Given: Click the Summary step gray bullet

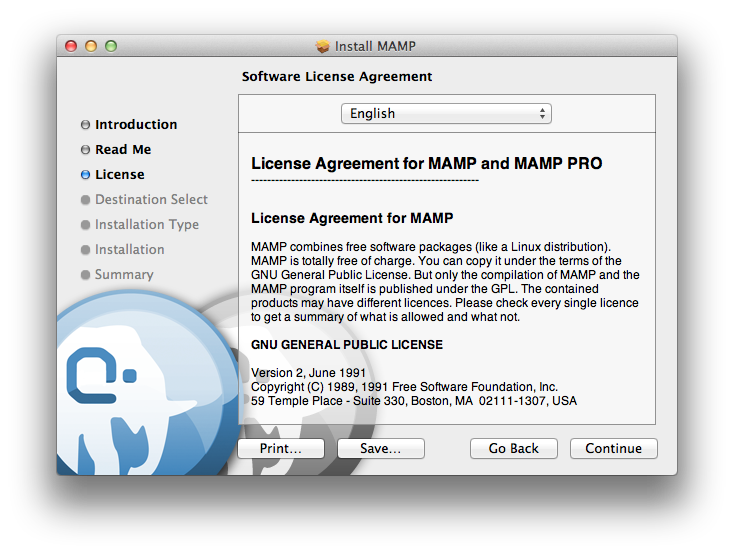Looking at the screenshot, I should click(85, 274).
